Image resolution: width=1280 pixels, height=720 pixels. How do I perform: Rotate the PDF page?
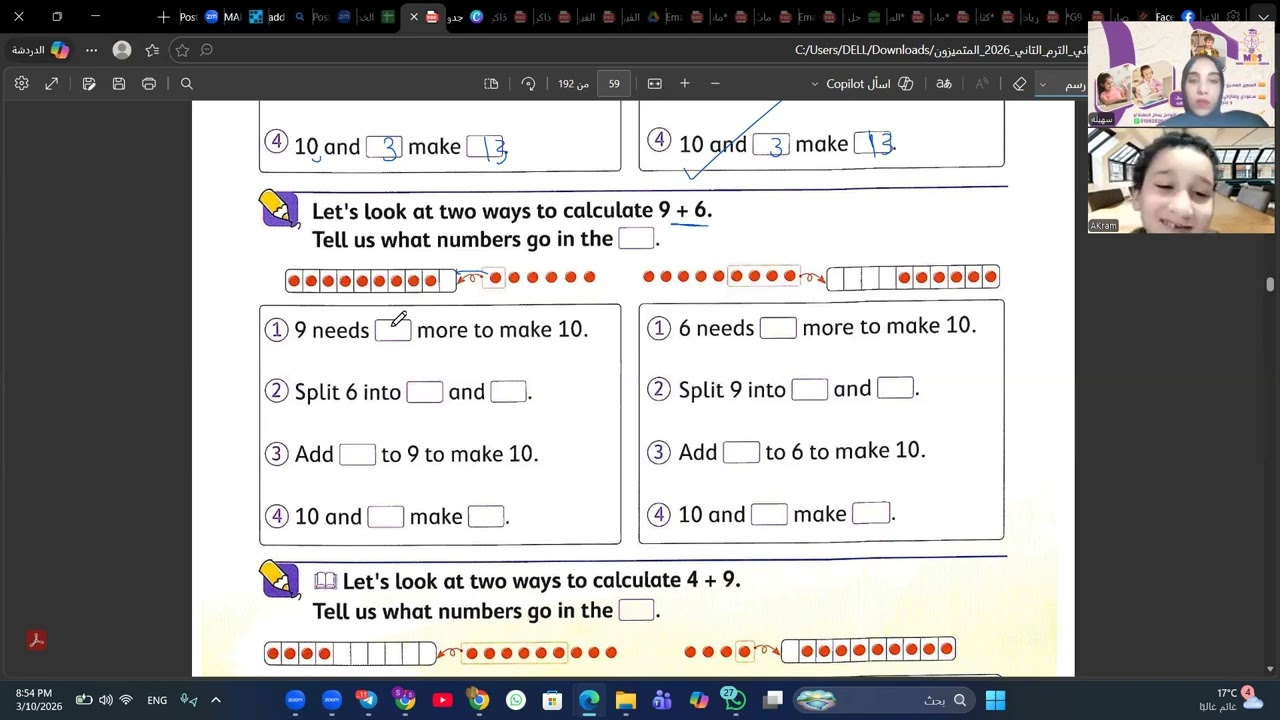click(x=528, y=84)
